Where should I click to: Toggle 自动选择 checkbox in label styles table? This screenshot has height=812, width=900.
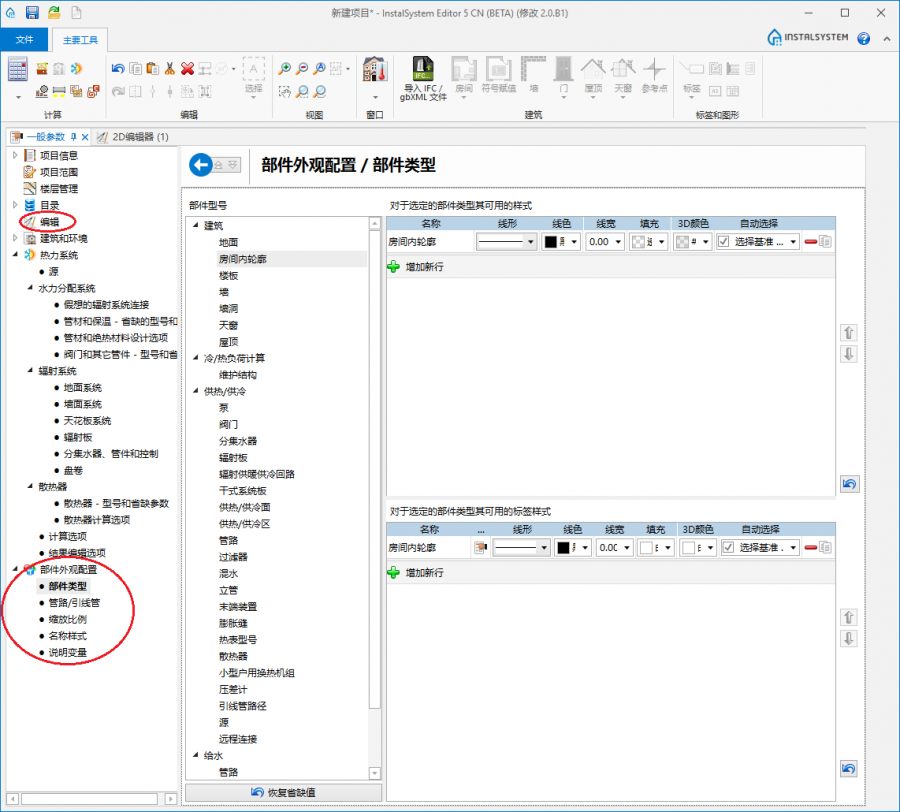pos(728,547)
